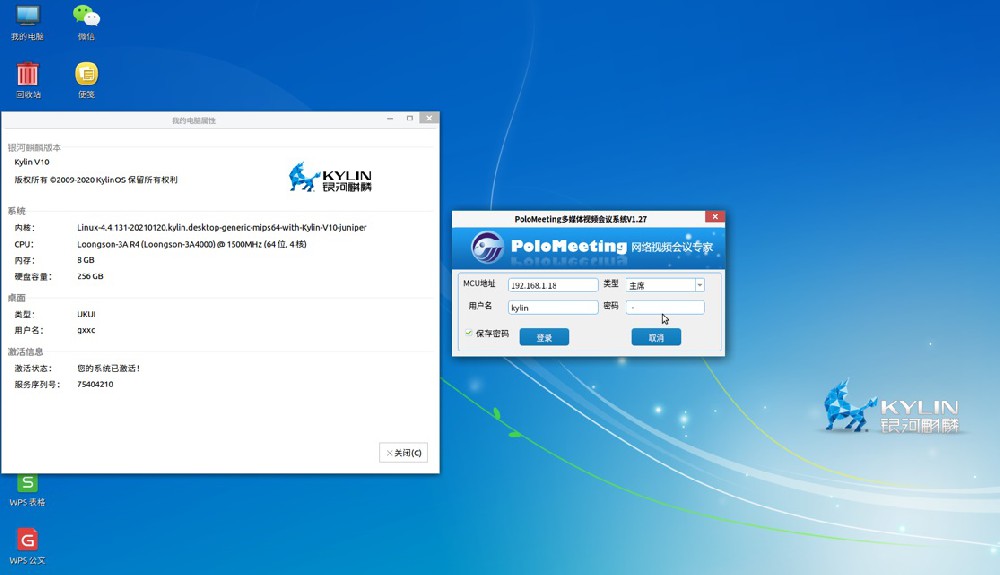Launch the red WPS 公文 desktop icon
The width and height of the screenshot is (1000, 575).
[x=27, y=541]
